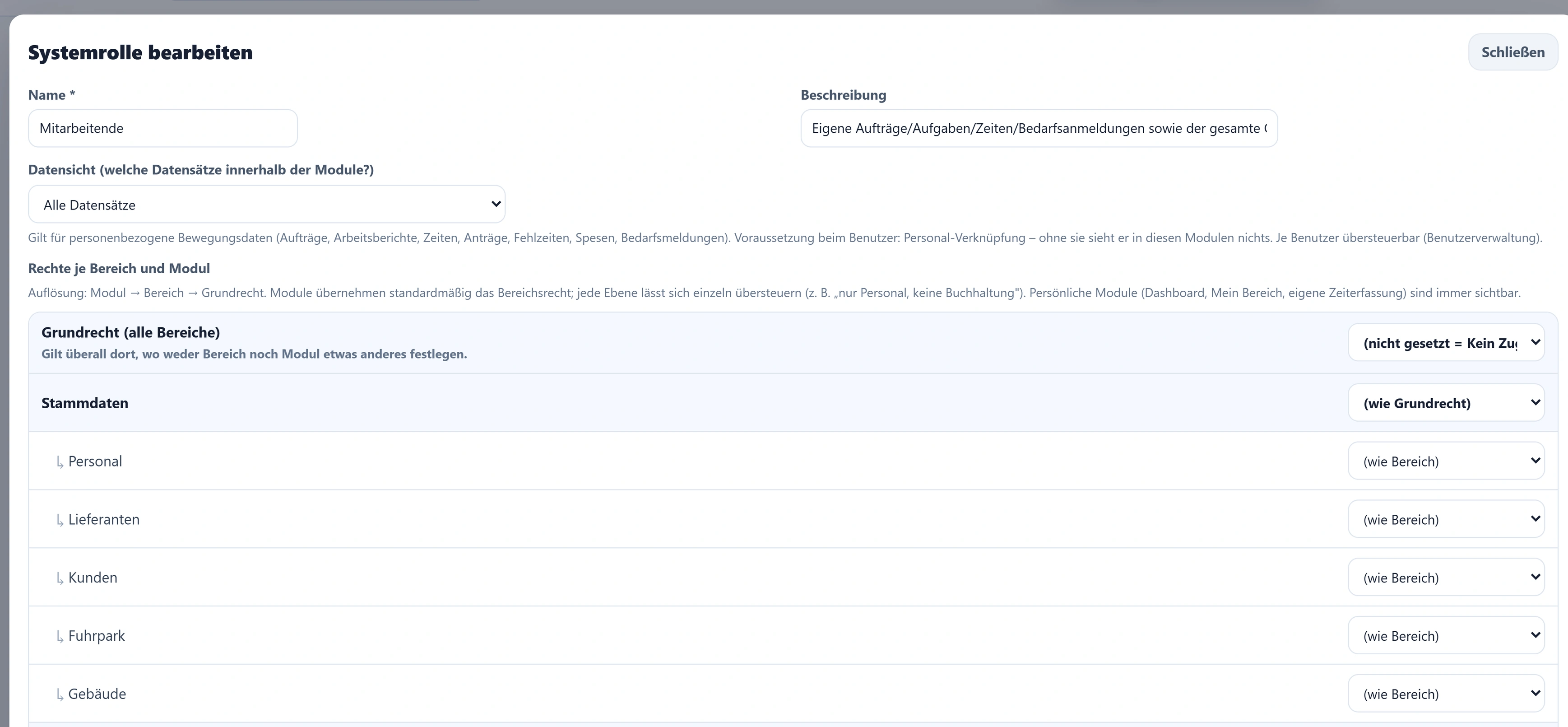Click the Rechte je Bereich und Modul heading
Viewport: 1568px width, 727px height.
pos(119,269)
